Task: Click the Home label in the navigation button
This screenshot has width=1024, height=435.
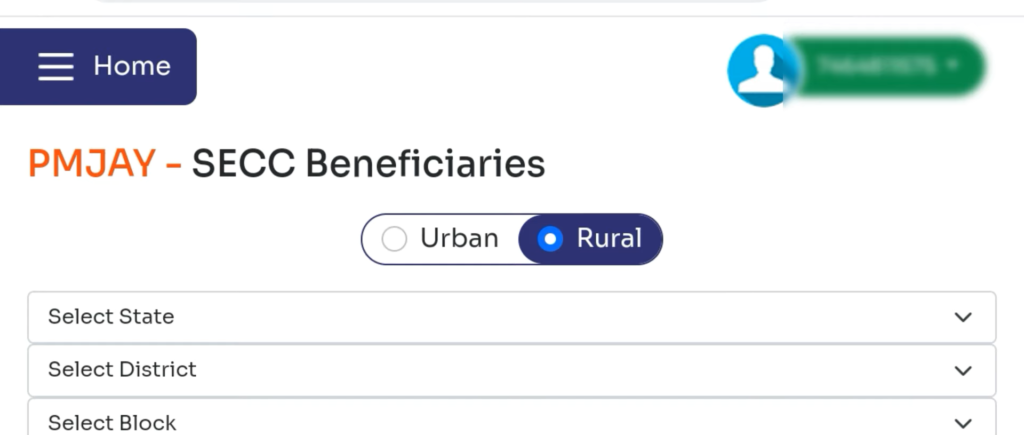Action: tap(132, 67)
